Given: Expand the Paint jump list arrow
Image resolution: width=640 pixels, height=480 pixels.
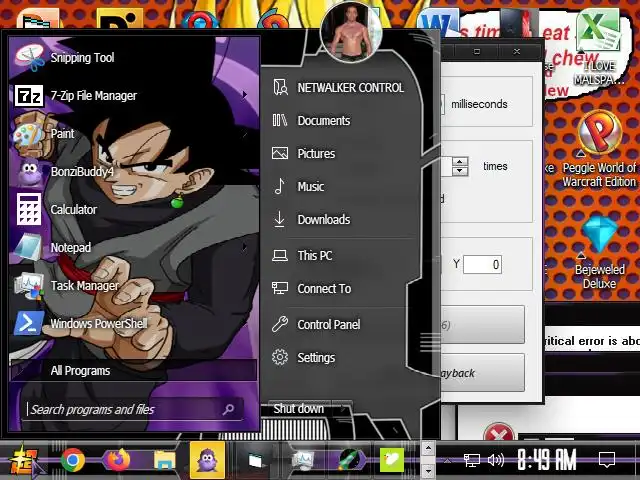Looking at the screenshot, I should 244,133.
